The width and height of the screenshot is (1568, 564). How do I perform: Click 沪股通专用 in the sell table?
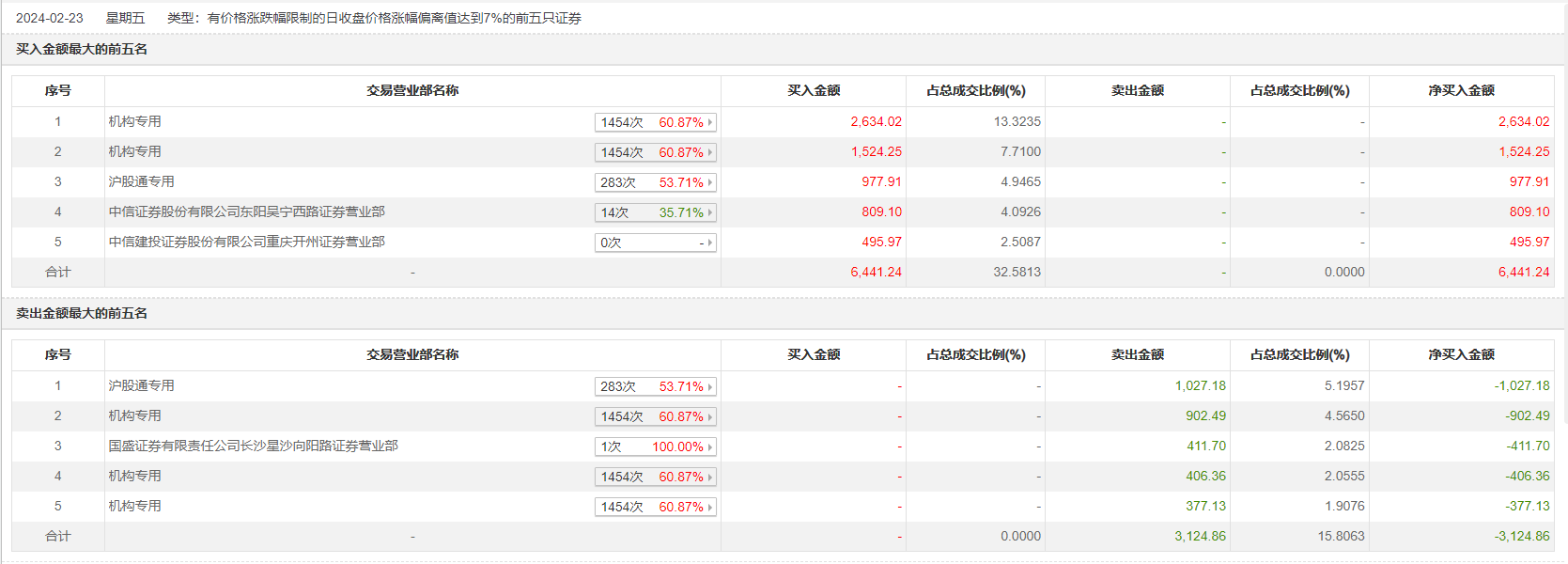tap(141, 385)
